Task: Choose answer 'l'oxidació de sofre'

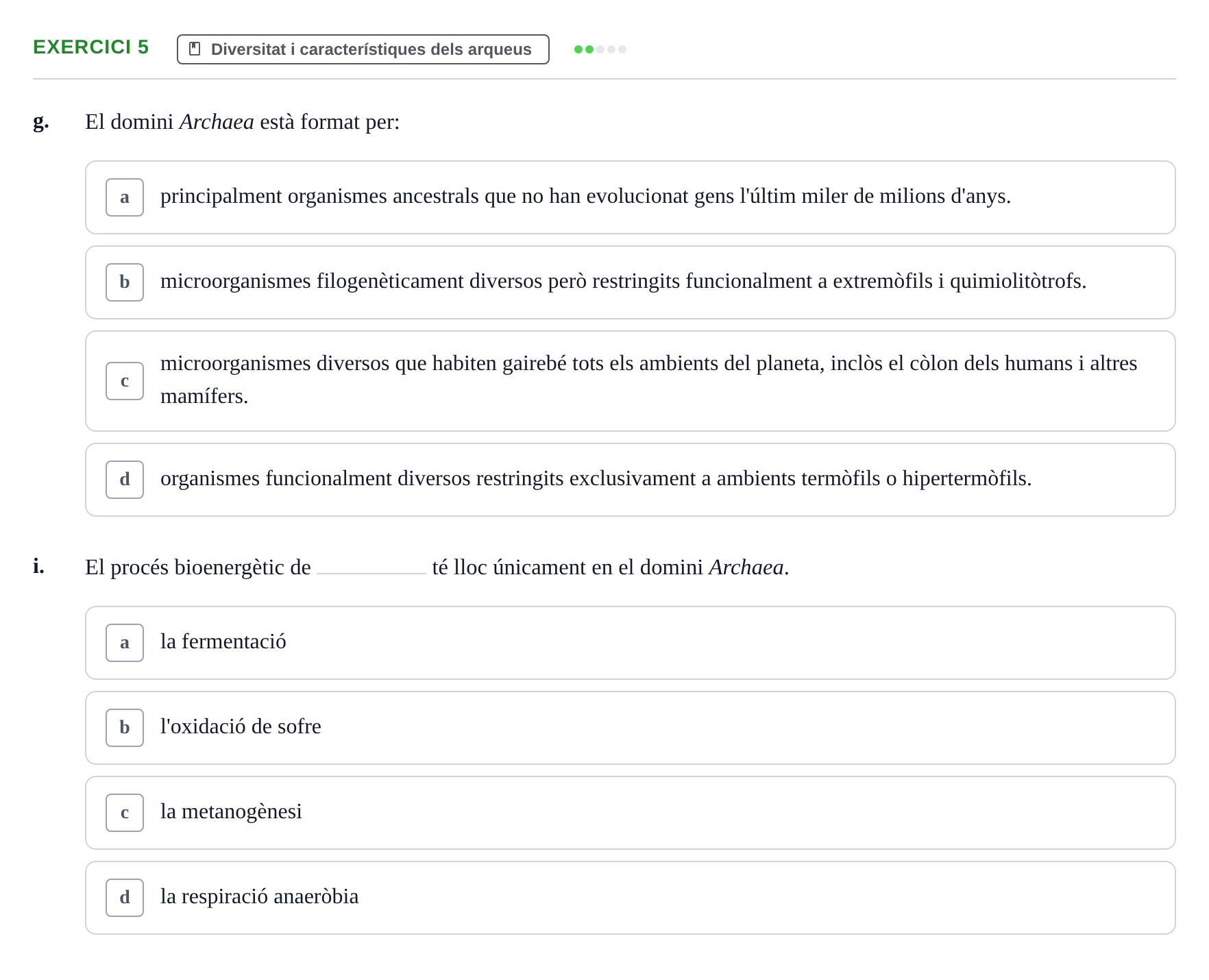Action: point(631,728)
